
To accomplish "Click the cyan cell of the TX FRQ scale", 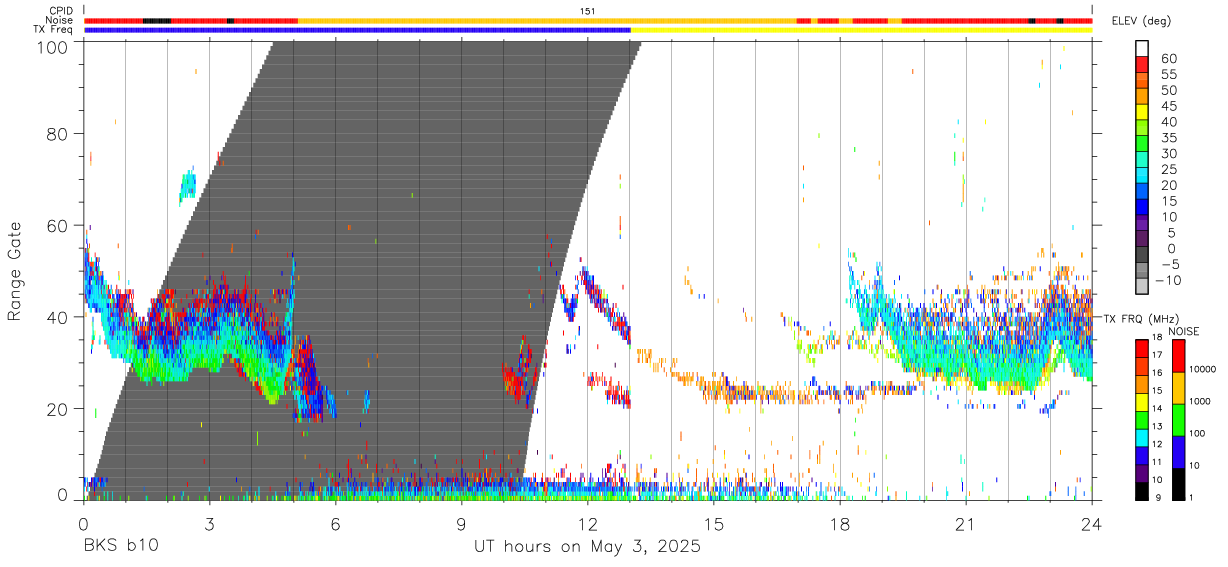I will point(1141,438).
